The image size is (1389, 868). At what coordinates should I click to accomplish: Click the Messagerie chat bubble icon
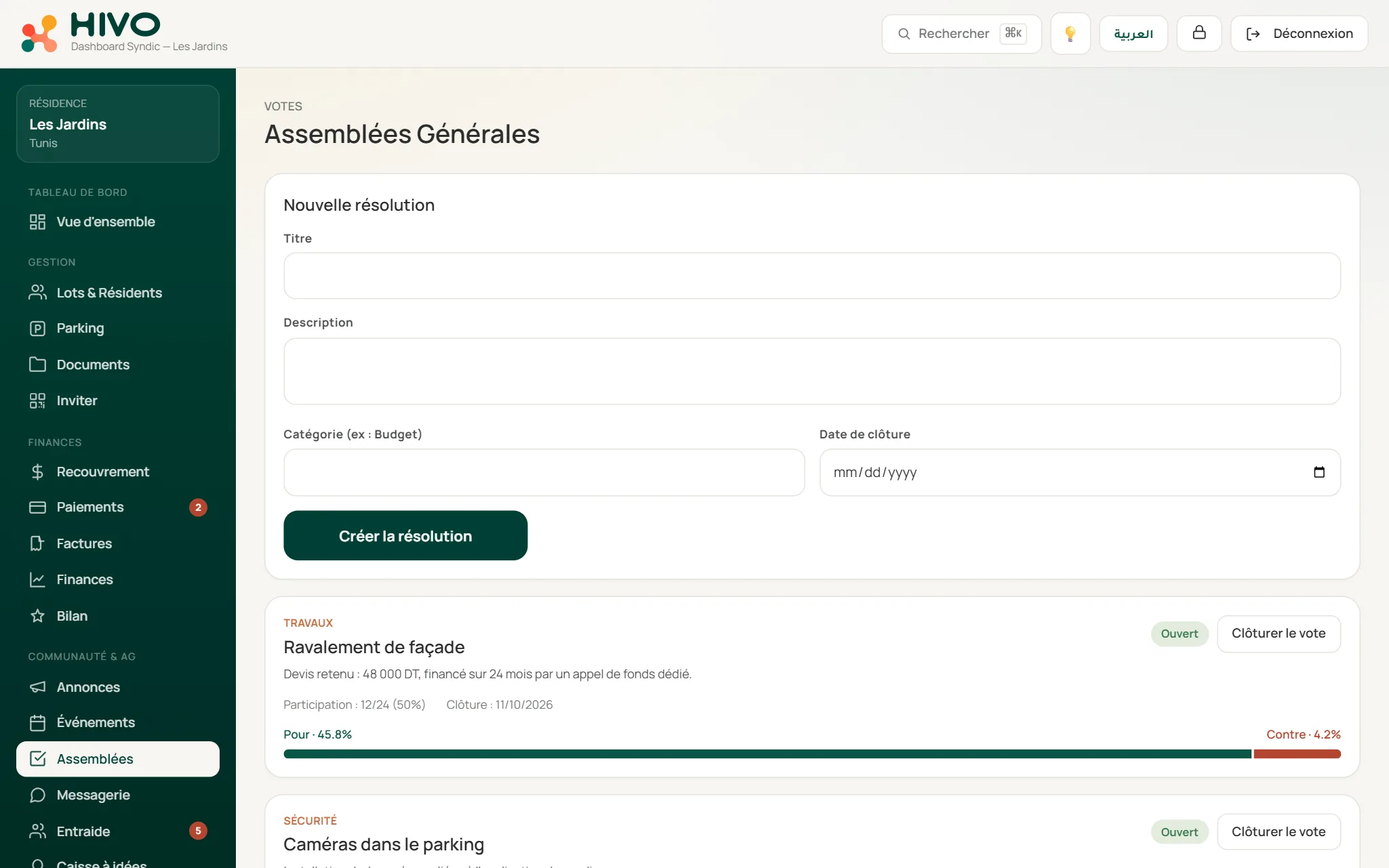pyautogui.click(x=37, y=795)
